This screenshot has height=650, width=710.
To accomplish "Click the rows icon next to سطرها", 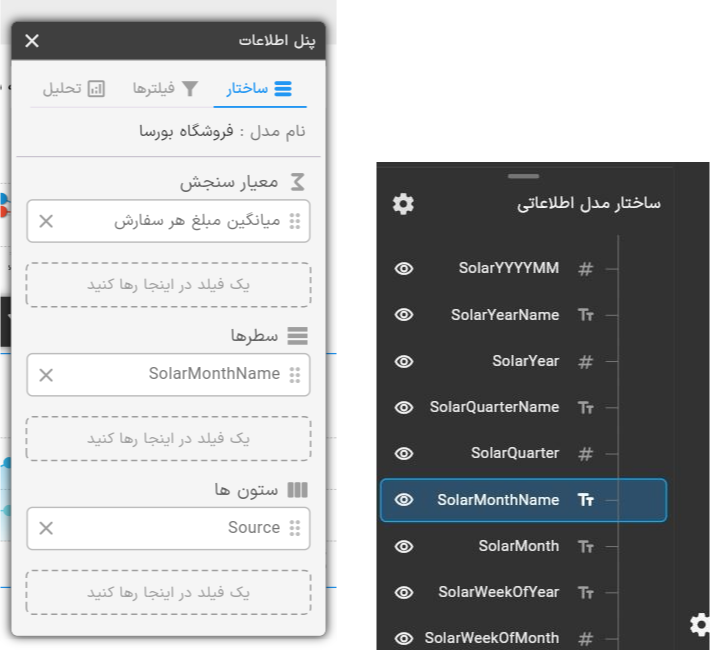I will point(297,336).
